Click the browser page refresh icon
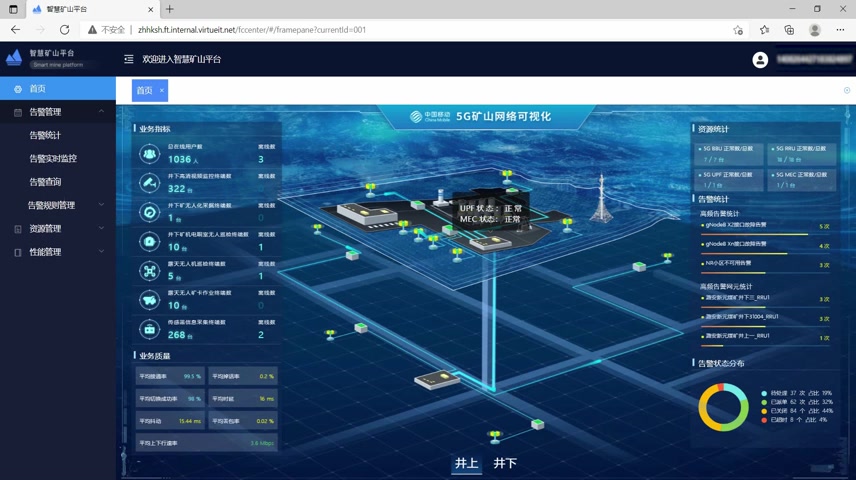This screenshot has width=856, height=480. [64, 30]
